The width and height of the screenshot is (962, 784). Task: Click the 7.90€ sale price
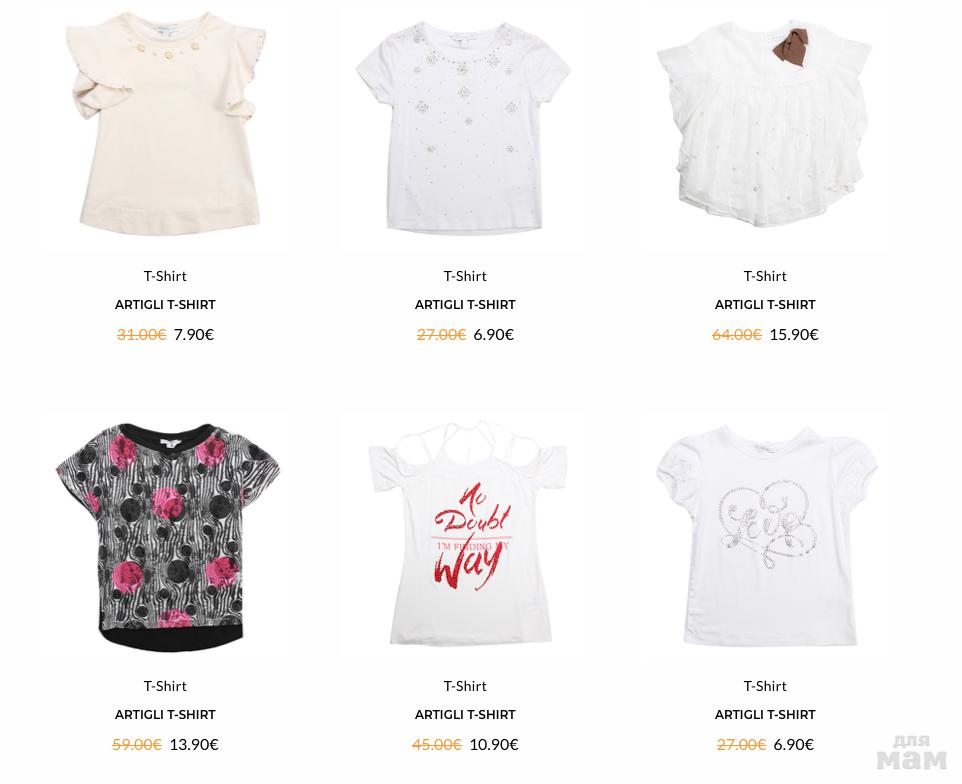point(194,334)
